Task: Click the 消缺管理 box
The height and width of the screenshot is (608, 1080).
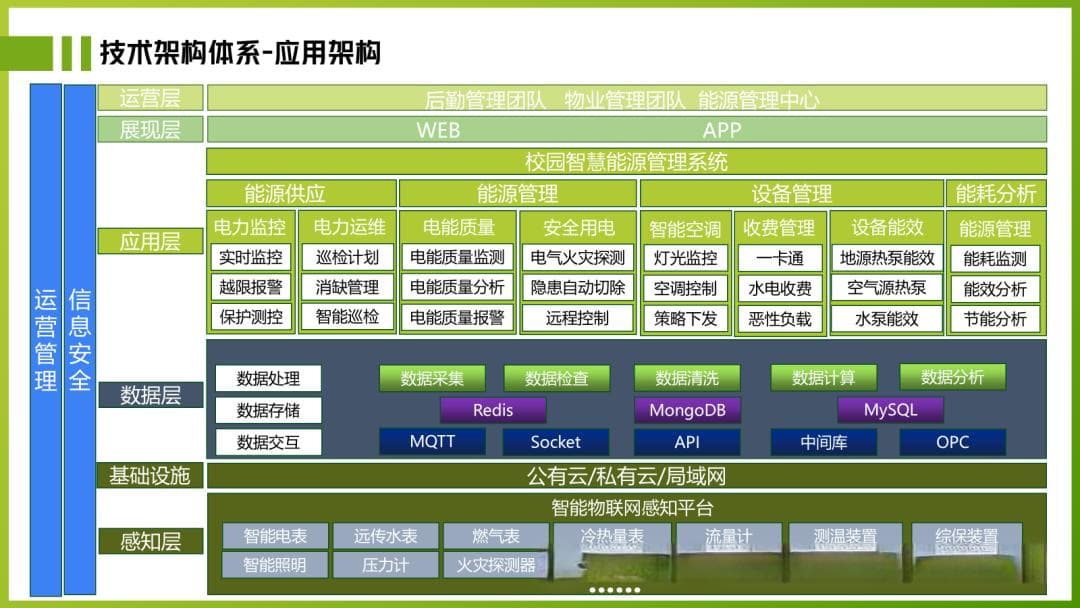Action: pos(347,287)
